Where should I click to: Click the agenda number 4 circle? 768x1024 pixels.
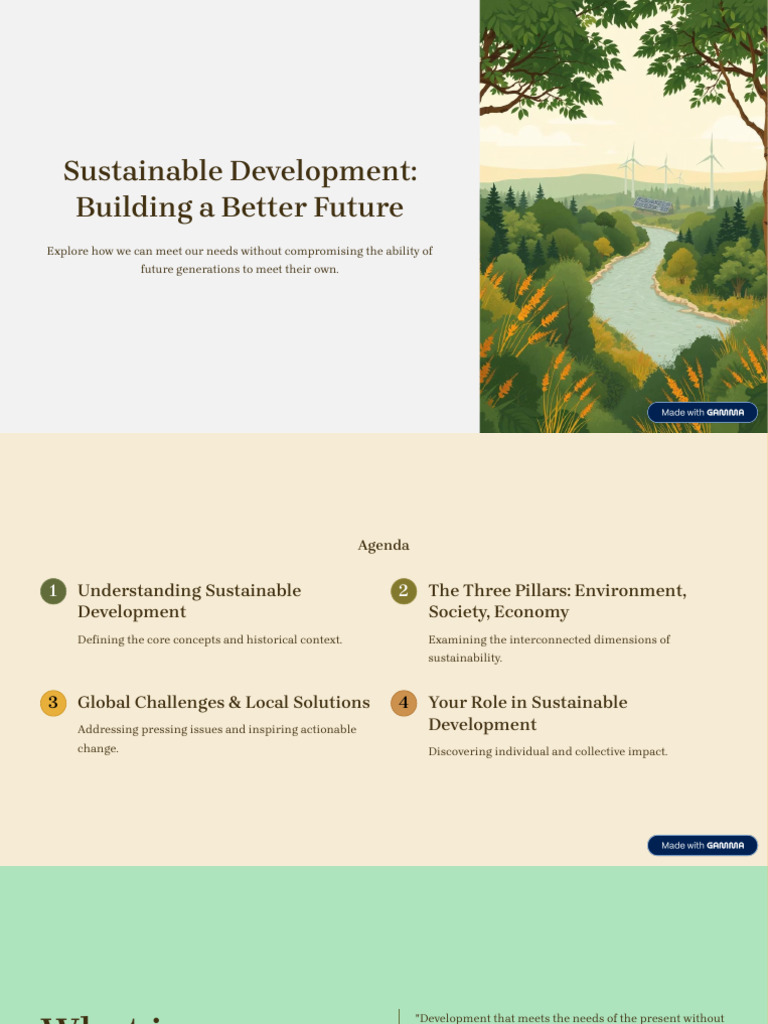coord(404,703)
